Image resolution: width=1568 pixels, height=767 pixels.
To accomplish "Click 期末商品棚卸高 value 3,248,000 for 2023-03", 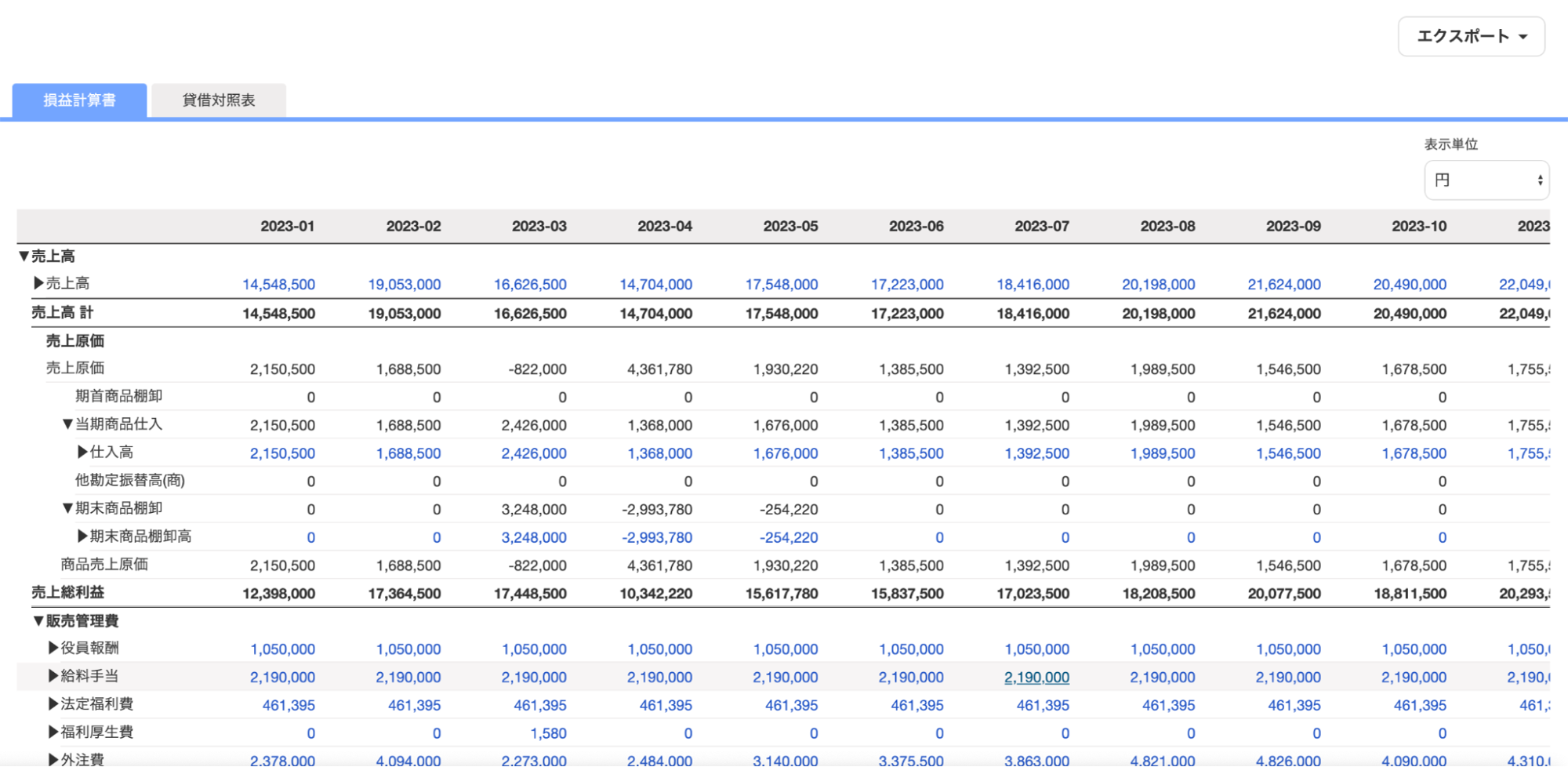I will click(534, 538).
